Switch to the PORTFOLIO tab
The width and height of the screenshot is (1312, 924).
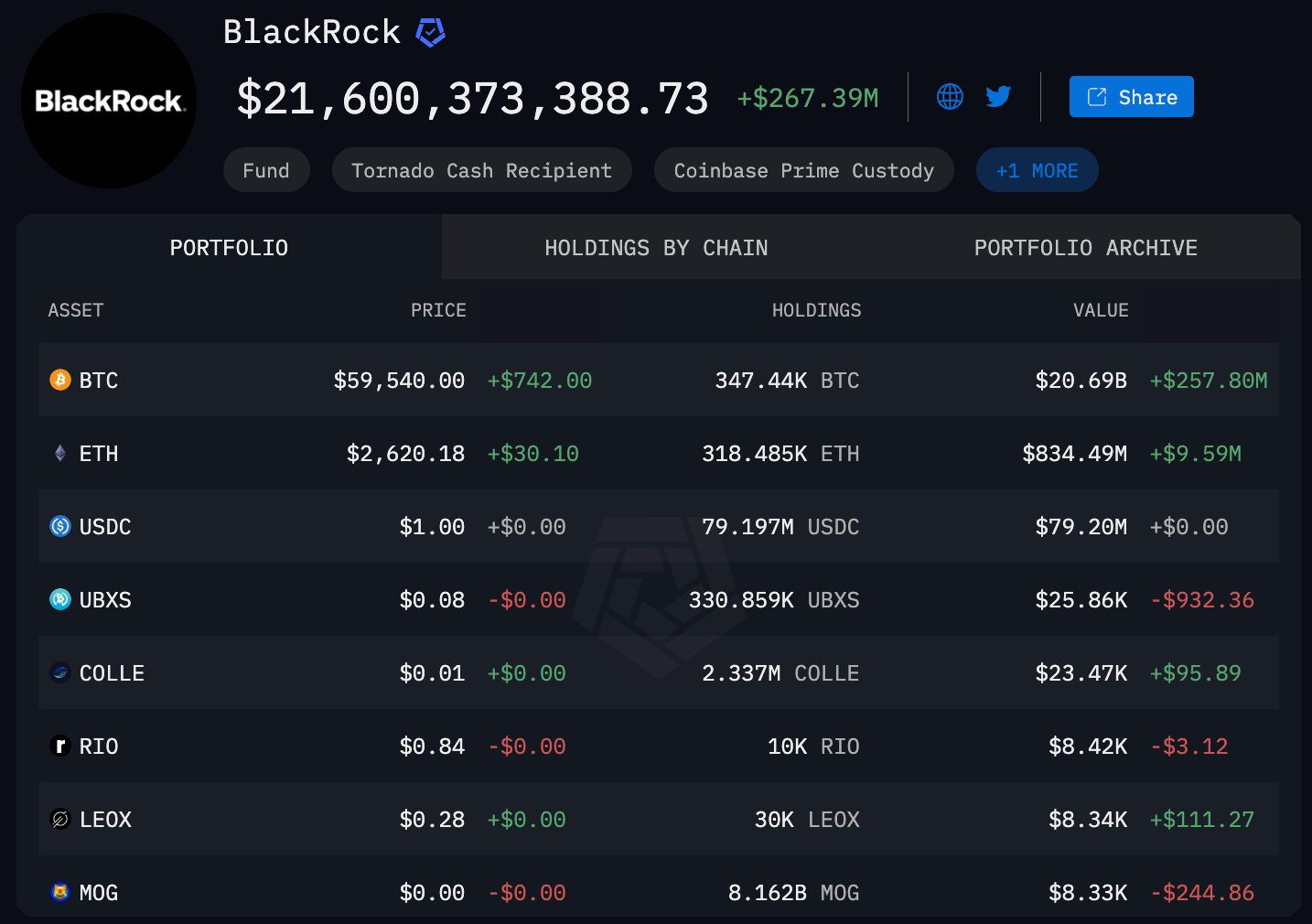click(x=229, y=248)
